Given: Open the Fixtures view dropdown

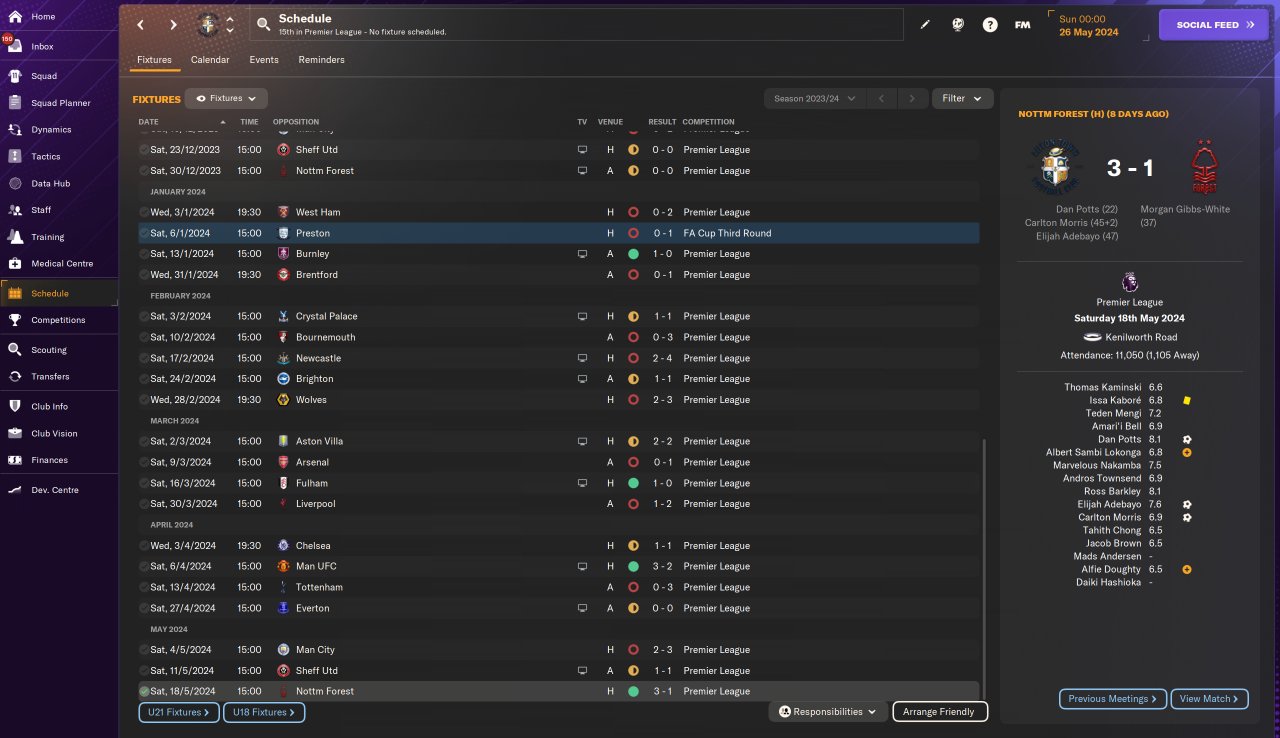Looking at the screenshot, I should coord(226,99).
